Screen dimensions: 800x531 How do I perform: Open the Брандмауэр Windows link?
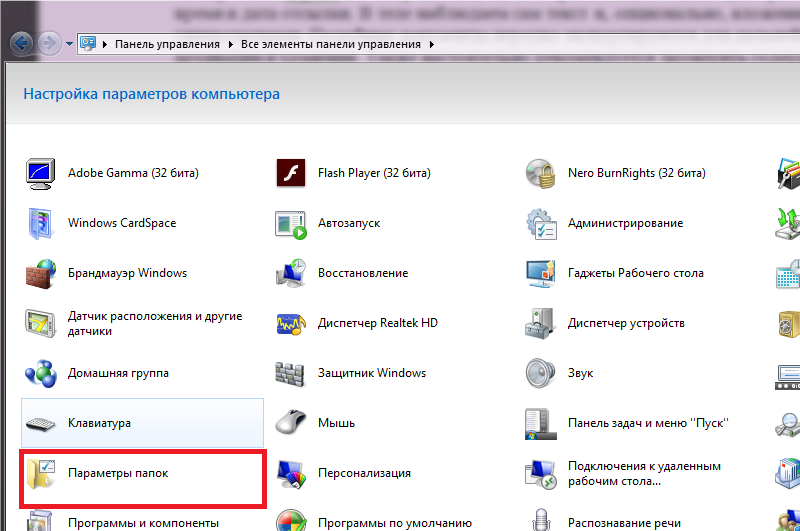click(128, 273)
